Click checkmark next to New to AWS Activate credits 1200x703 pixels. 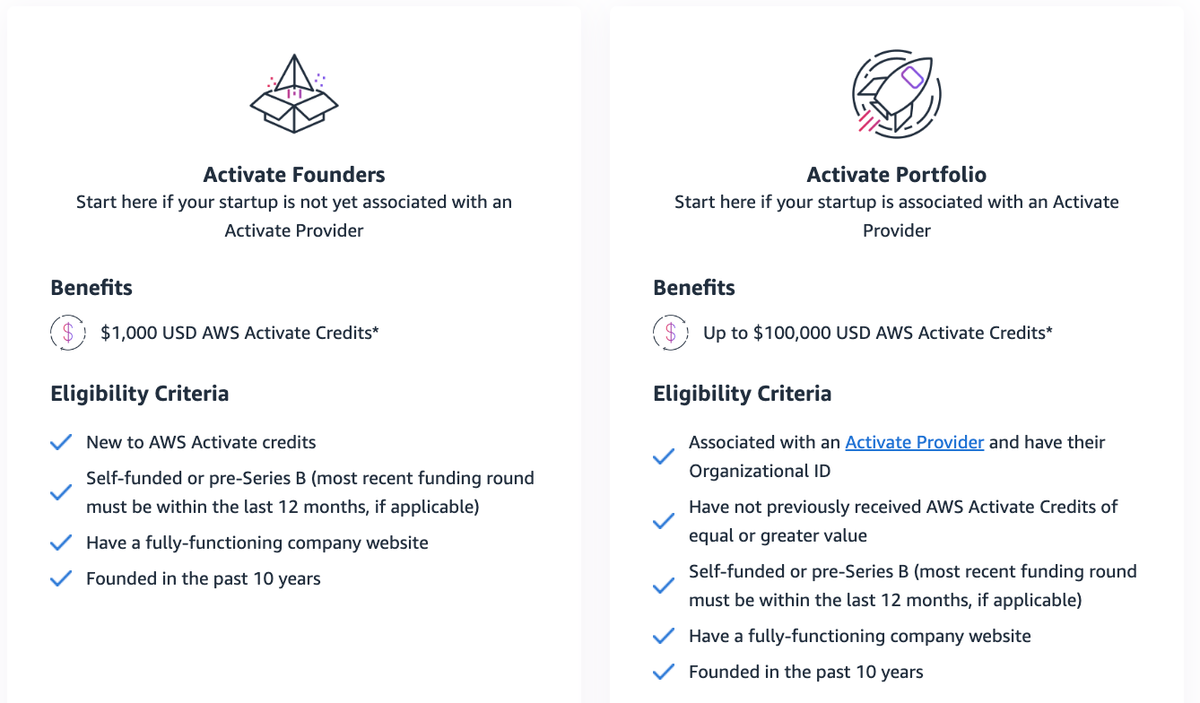click(x=61, y=442)
